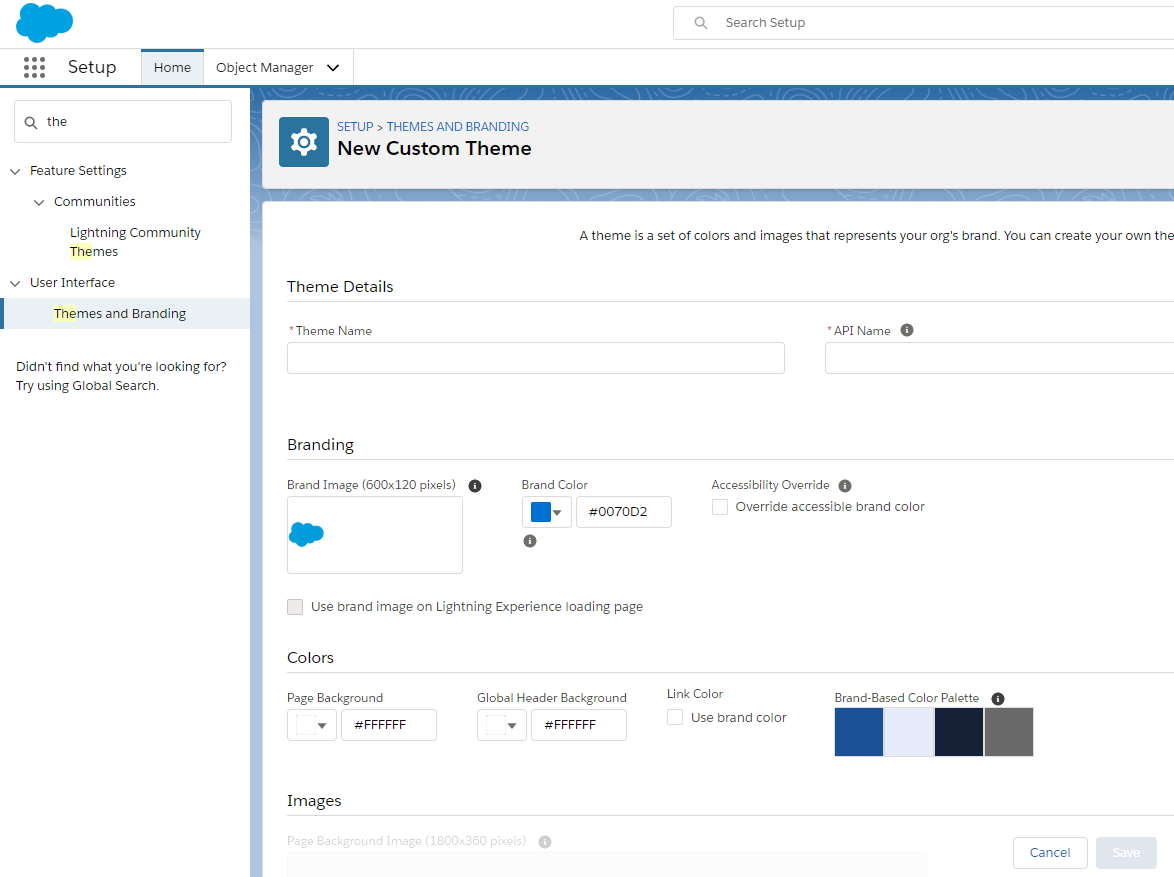1174x877 pixels.
Task: Open the Page Background color dropdown
Action: pyautogui.click(x=312, y=725)
